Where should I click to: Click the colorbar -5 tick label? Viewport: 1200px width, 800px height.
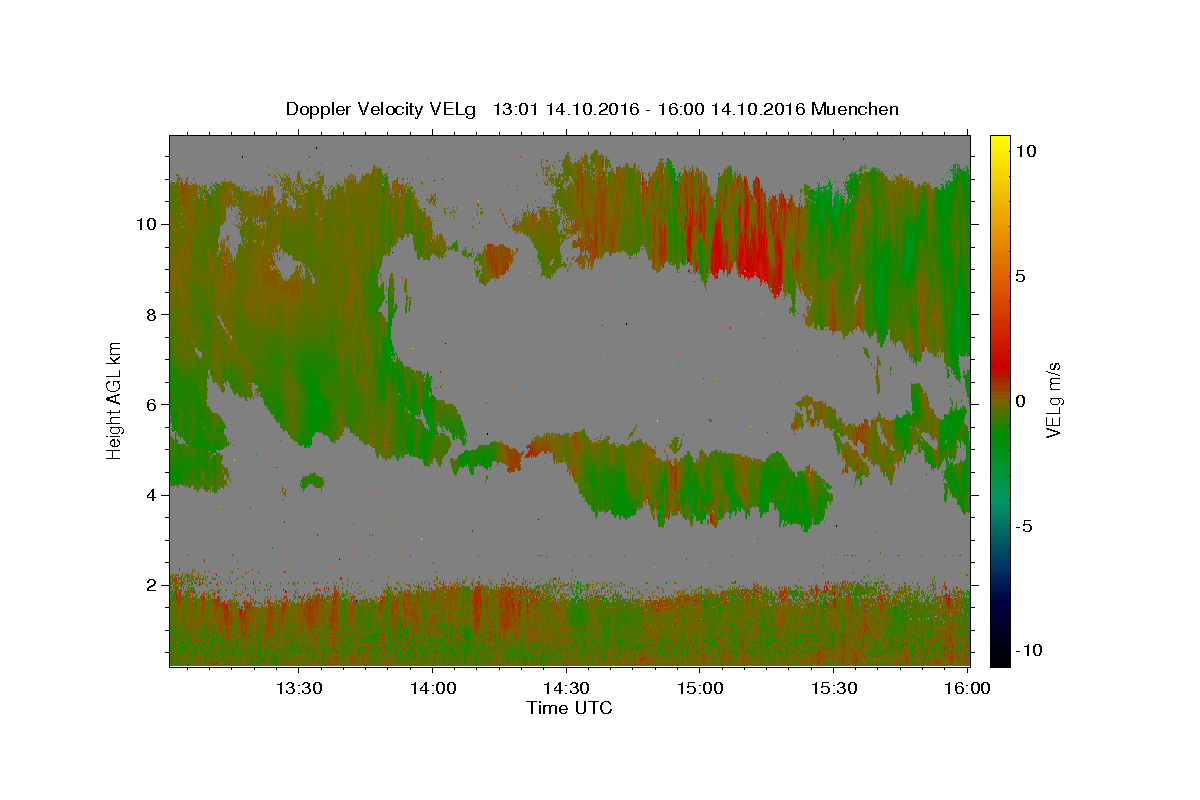pyautogui.click(x=1025, y=526)
